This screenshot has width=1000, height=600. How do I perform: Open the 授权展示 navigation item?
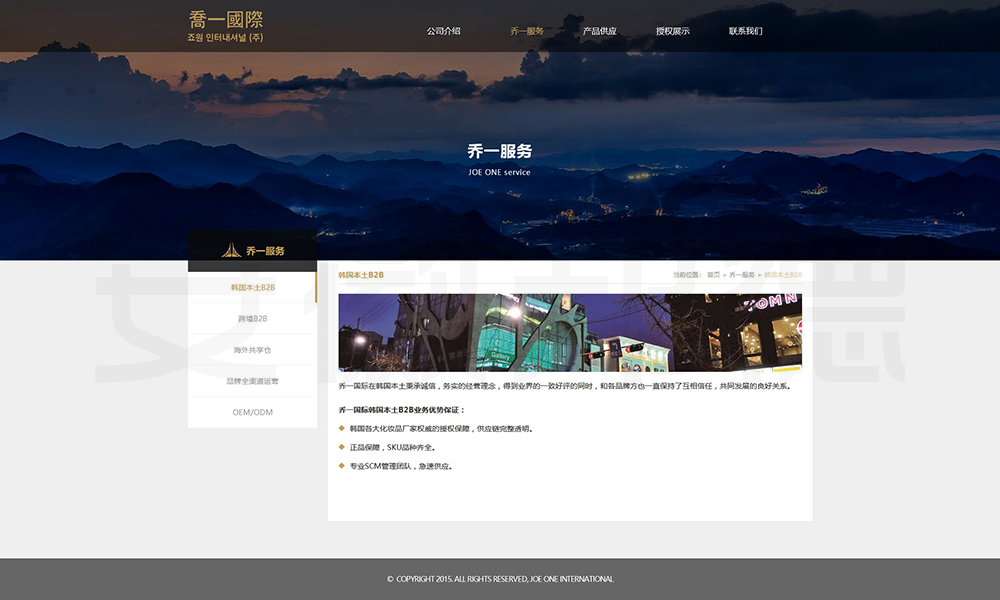(672, 31)
